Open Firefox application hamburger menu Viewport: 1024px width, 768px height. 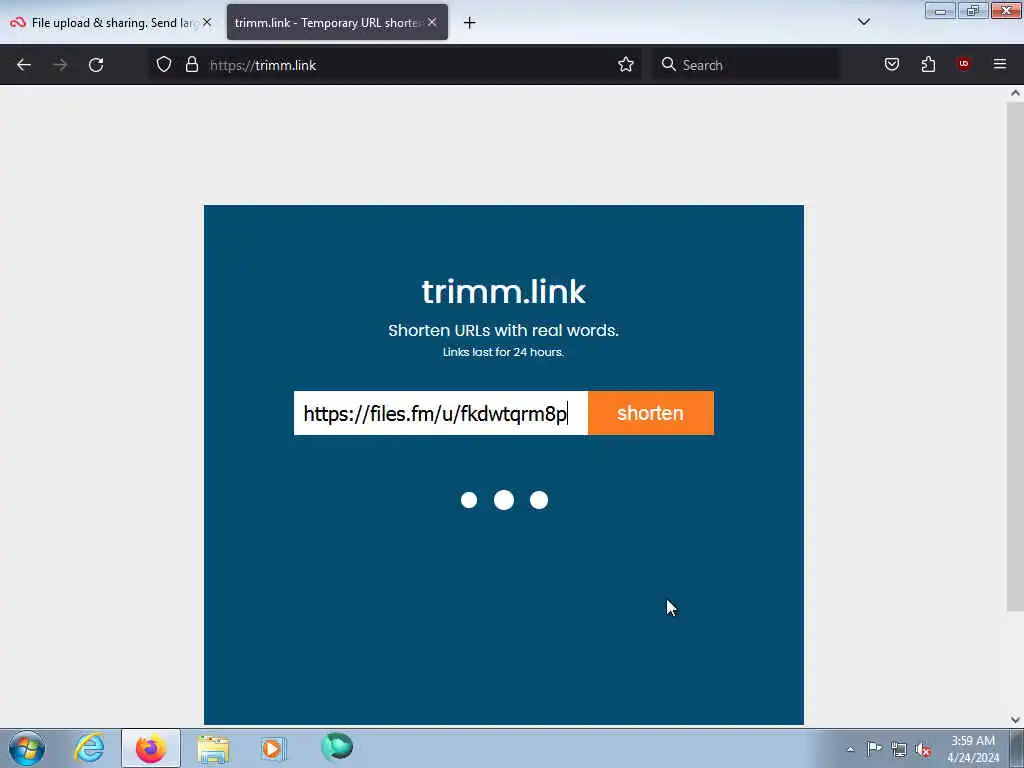click(1000, 64)
